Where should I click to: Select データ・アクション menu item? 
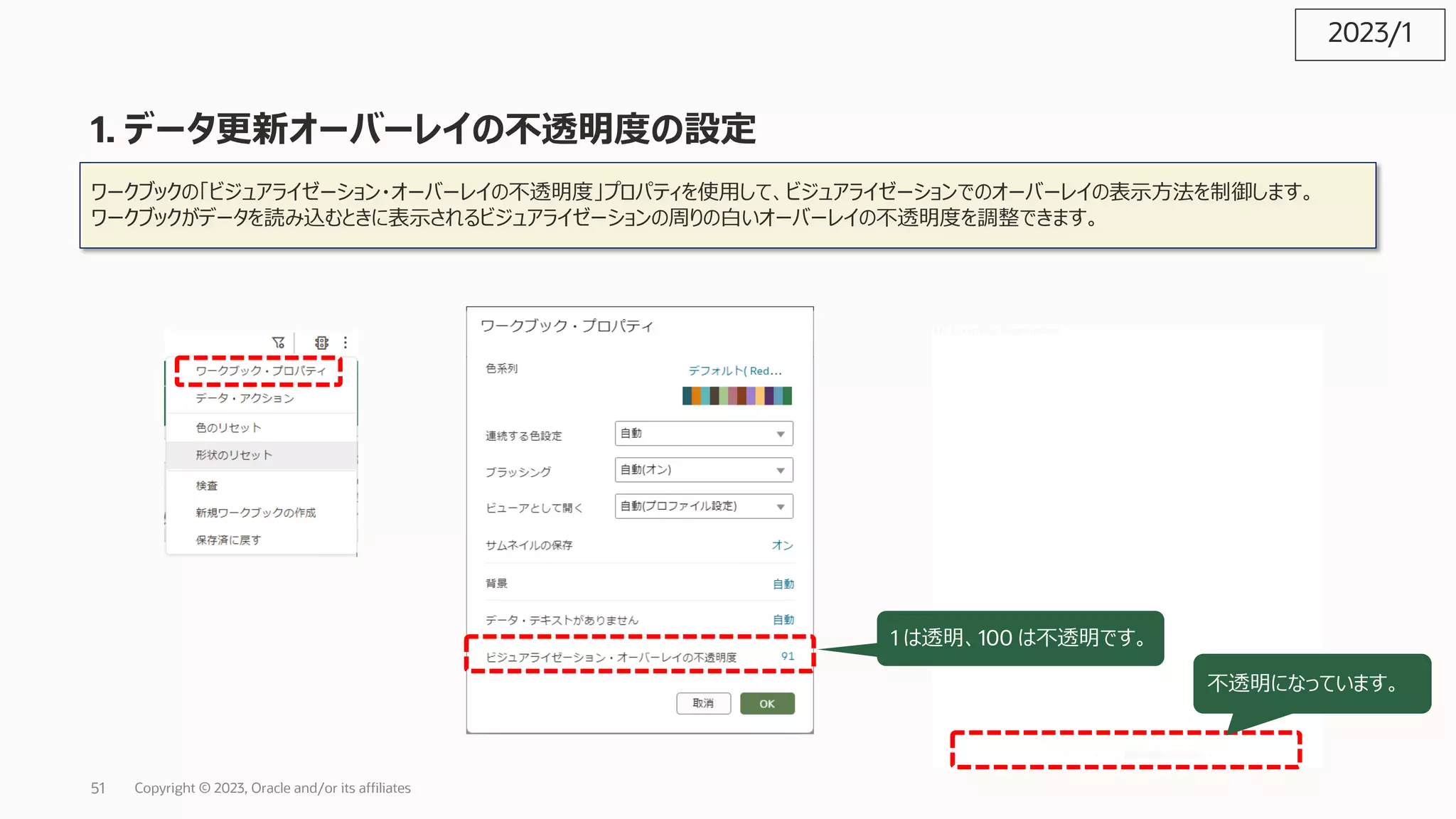pos(245,398)
